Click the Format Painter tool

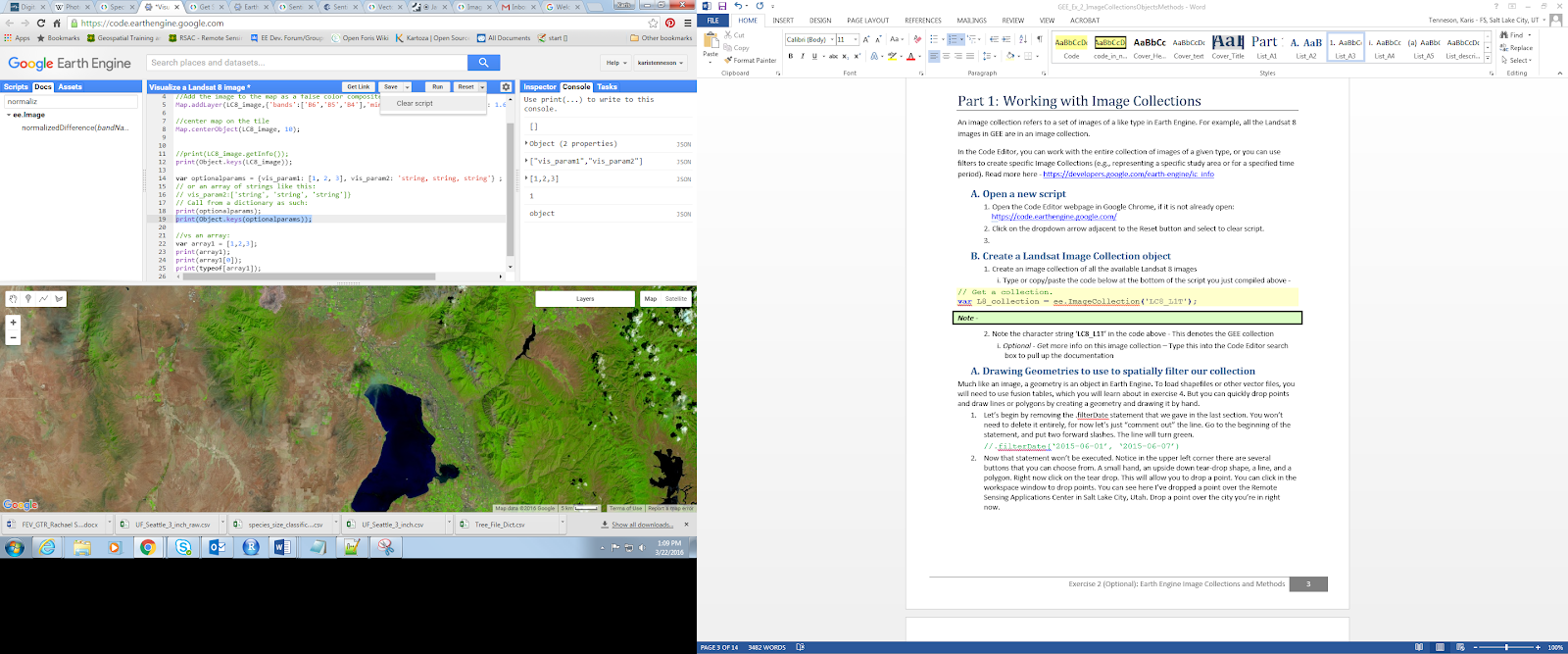(x=750, y=60)
